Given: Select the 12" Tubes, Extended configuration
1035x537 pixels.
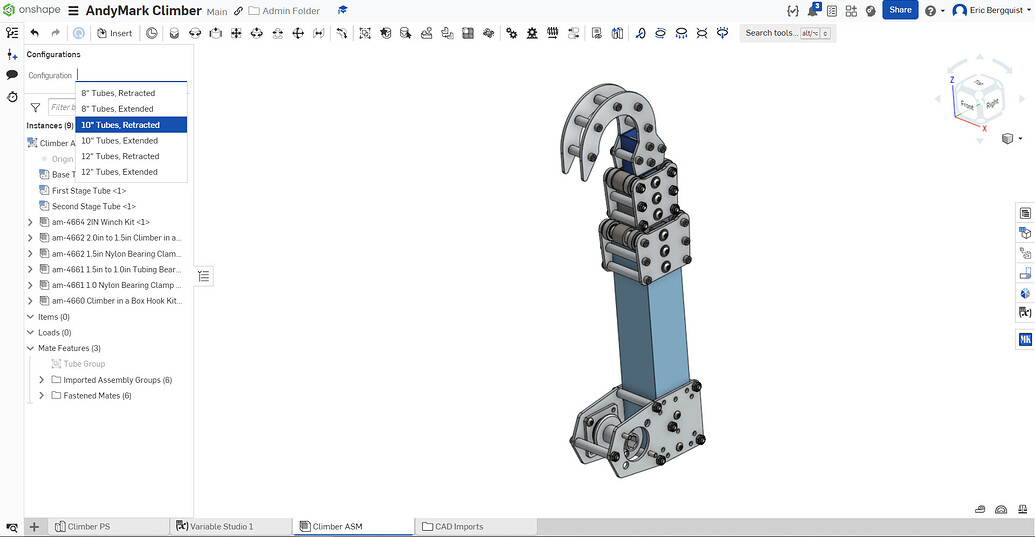Looking at the screenshot, I should click(119, 172).
